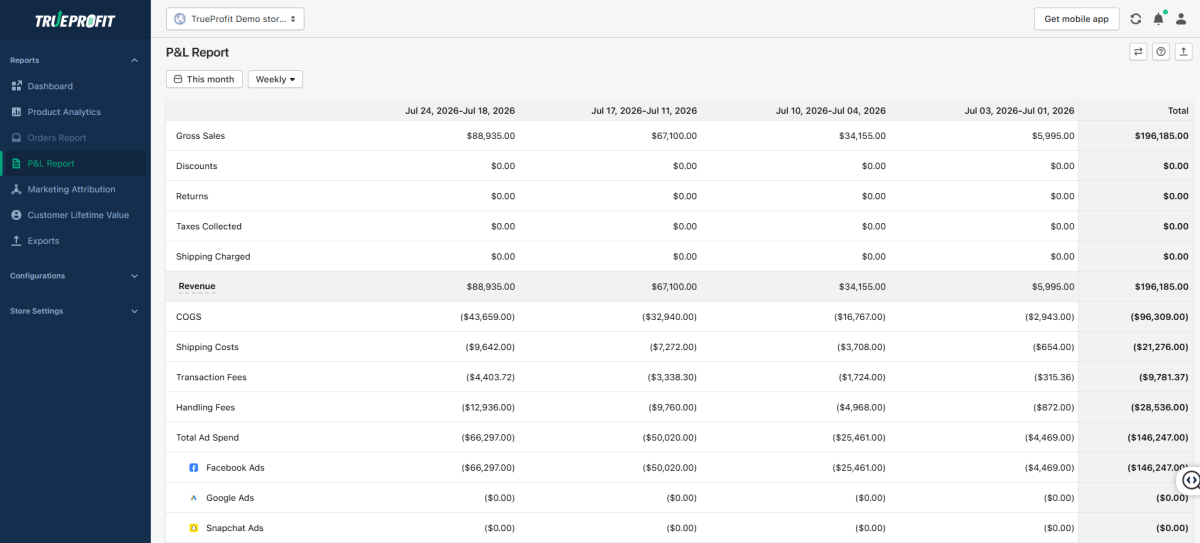Image resolution: width=1200 pixels, height=543 pixels.
Task: Click the refresh sync icon
Action: click(x=1135, y=19)
